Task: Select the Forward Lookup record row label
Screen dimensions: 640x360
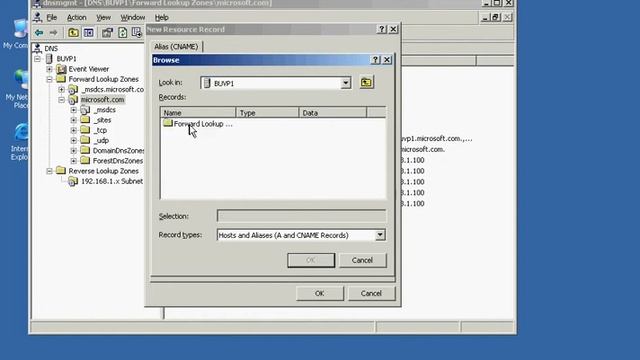Action: click(x=203, y=124)
